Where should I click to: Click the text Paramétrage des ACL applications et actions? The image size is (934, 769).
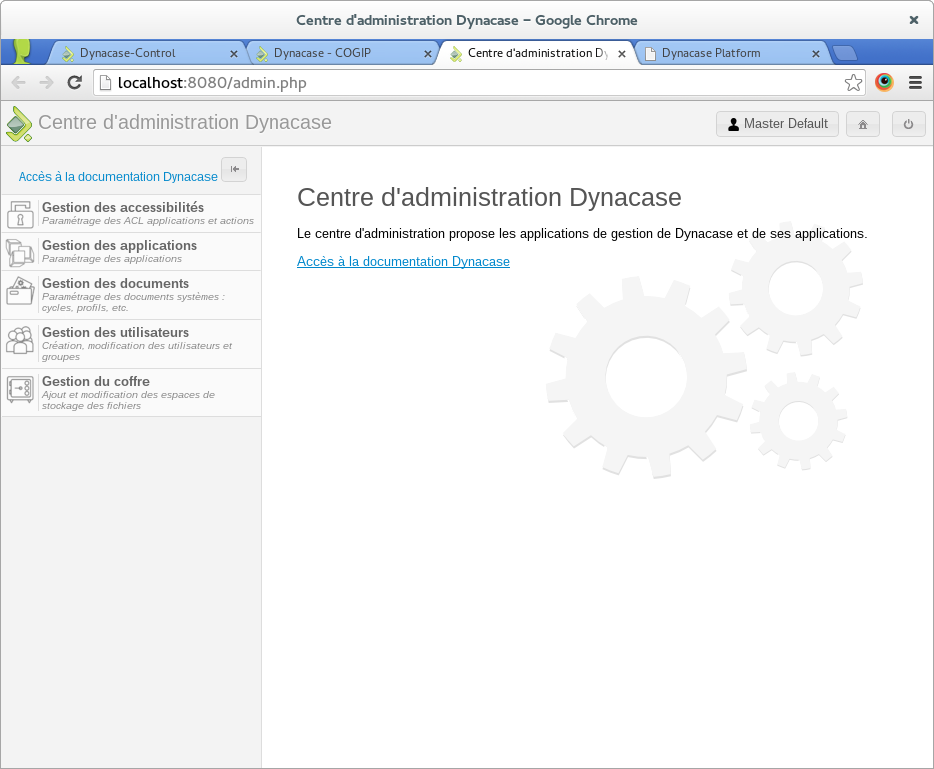(148, 221)
